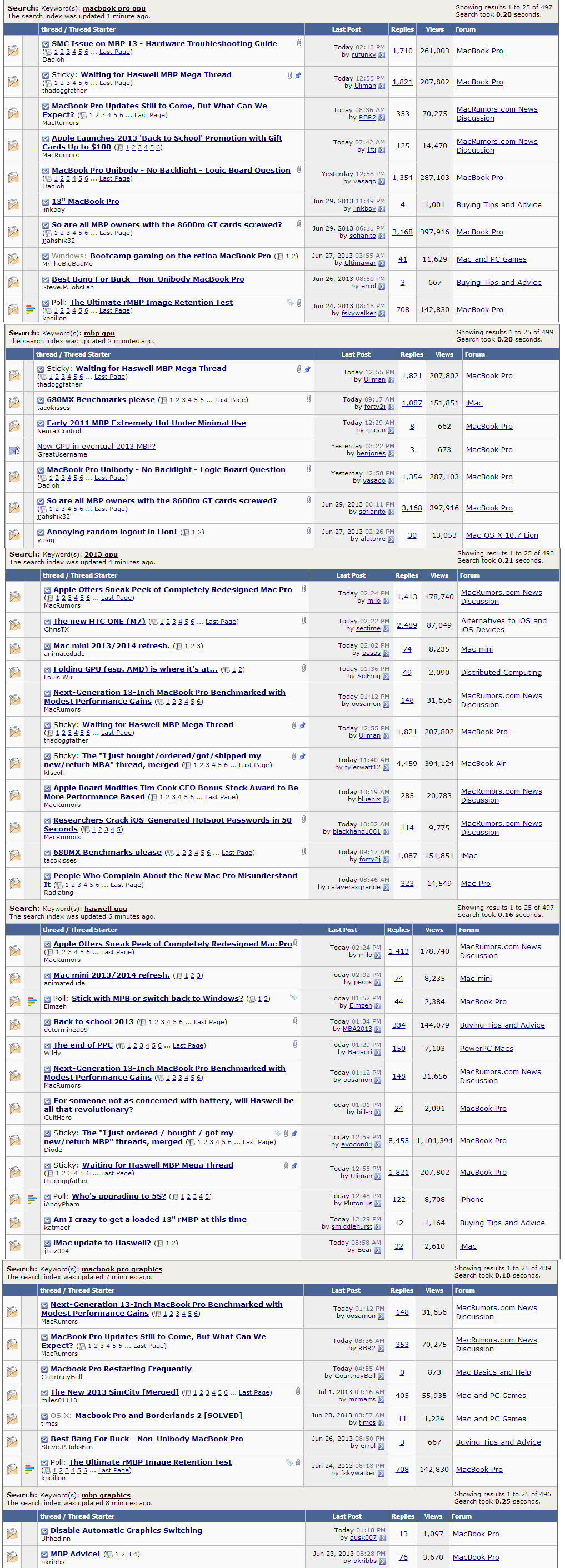Go to last post by rufunky icon
565x1568 pixels.
click(381, 55)
